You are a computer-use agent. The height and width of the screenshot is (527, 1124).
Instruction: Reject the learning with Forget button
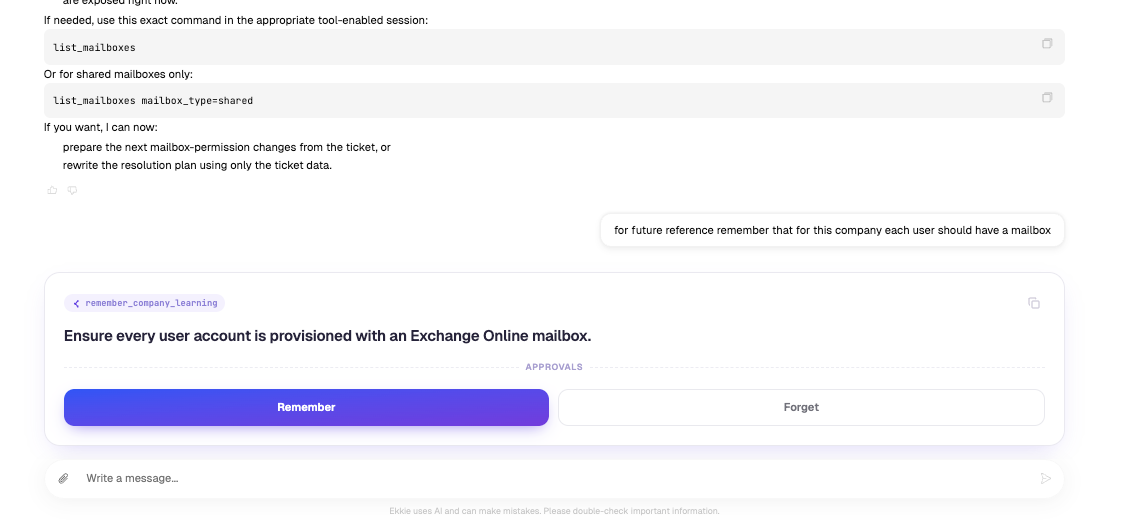[801, 407]
